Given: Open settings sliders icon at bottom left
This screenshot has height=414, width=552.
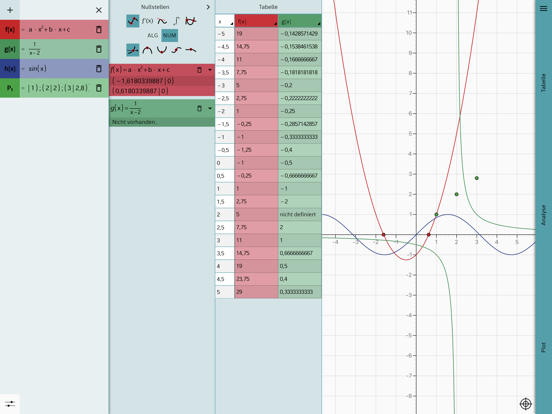Looking at the screenshot, I should 10,404.
